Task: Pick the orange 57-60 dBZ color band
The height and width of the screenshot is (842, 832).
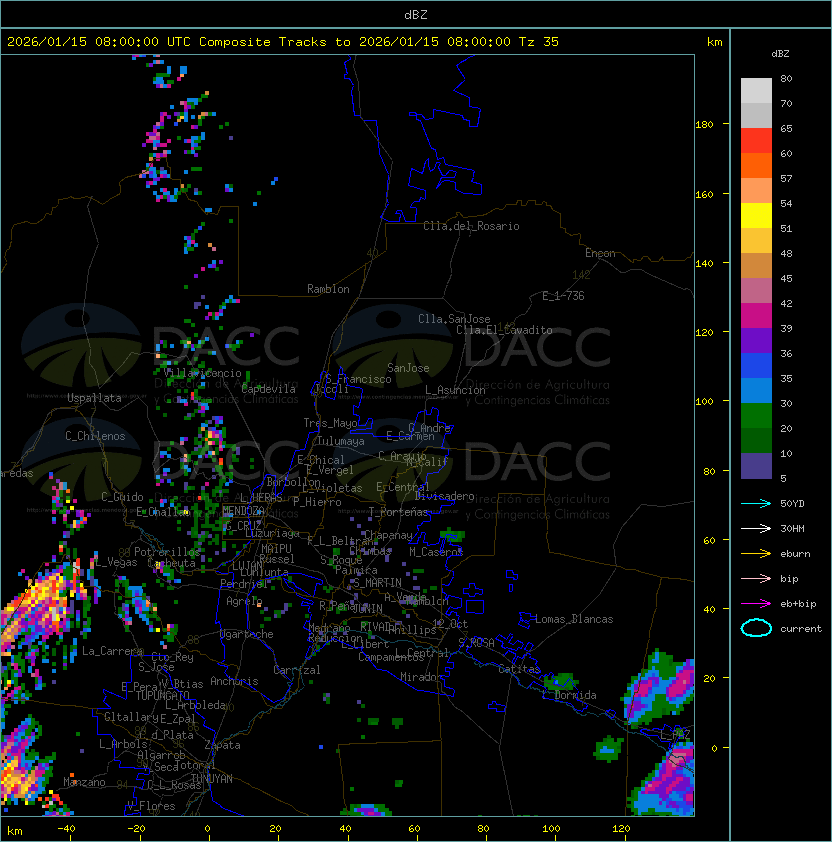Action: click(756, 166)
